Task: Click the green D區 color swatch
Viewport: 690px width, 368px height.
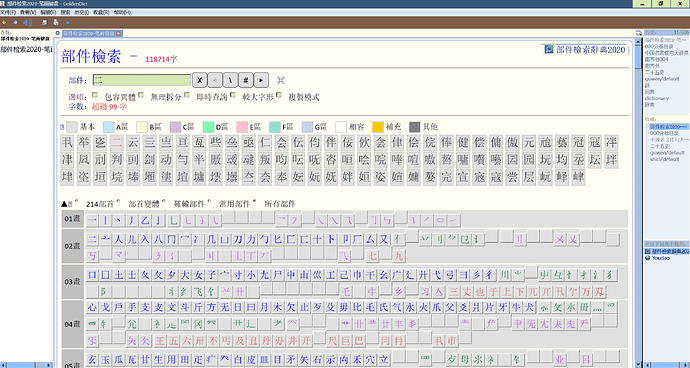Action: coord(208,127)
